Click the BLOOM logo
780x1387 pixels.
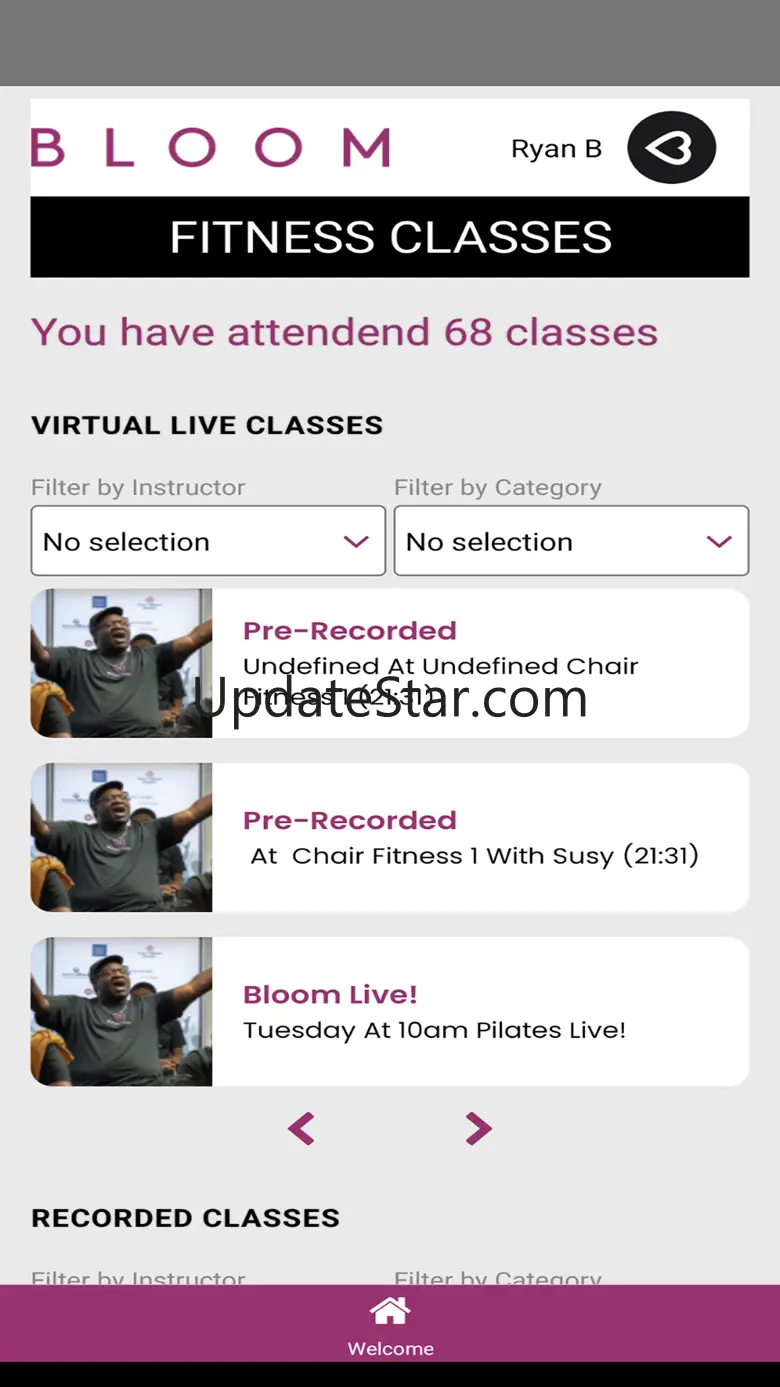(210, 148)
